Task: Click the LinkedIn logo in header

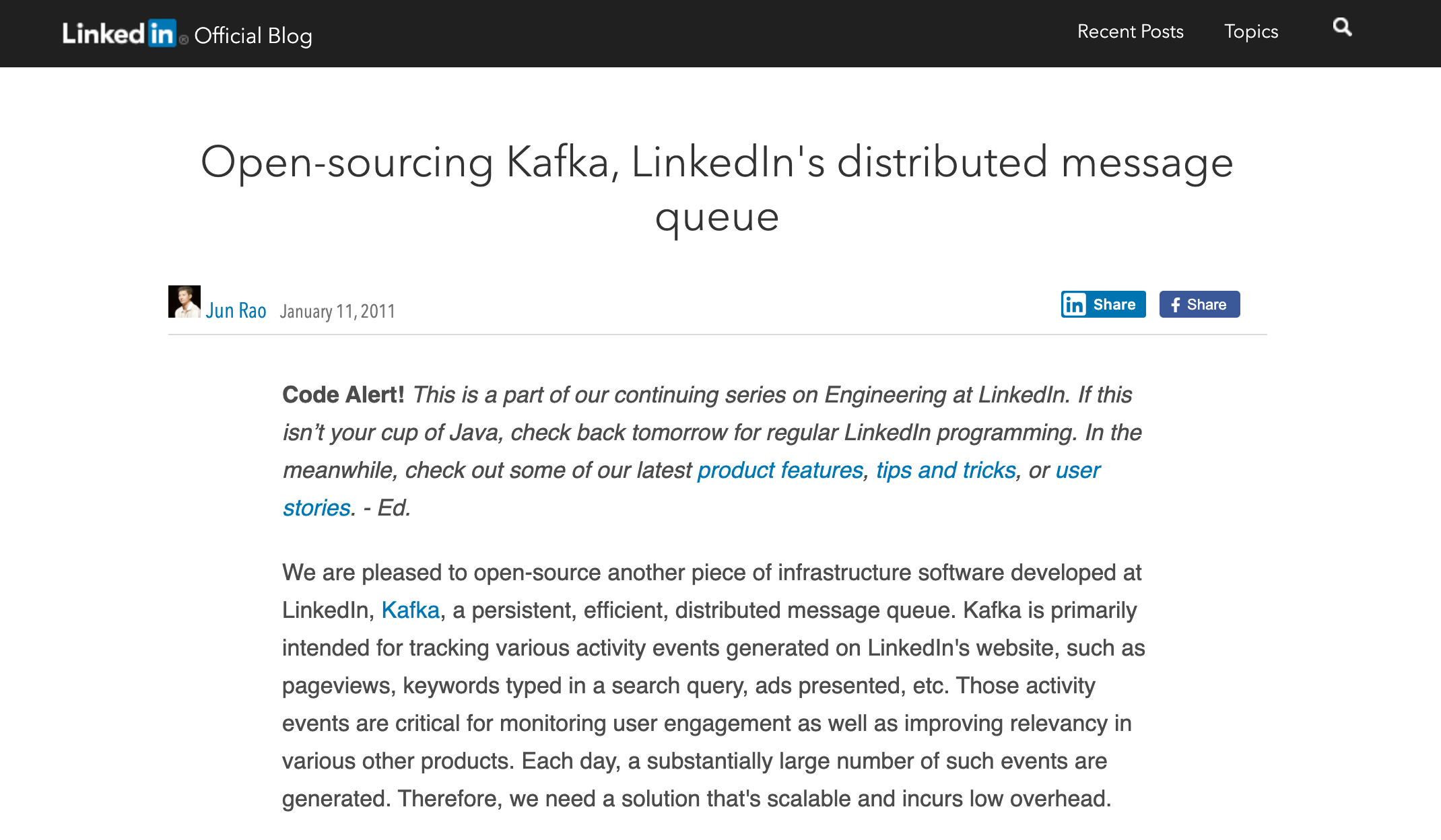Action: click(x=119, y=34)
